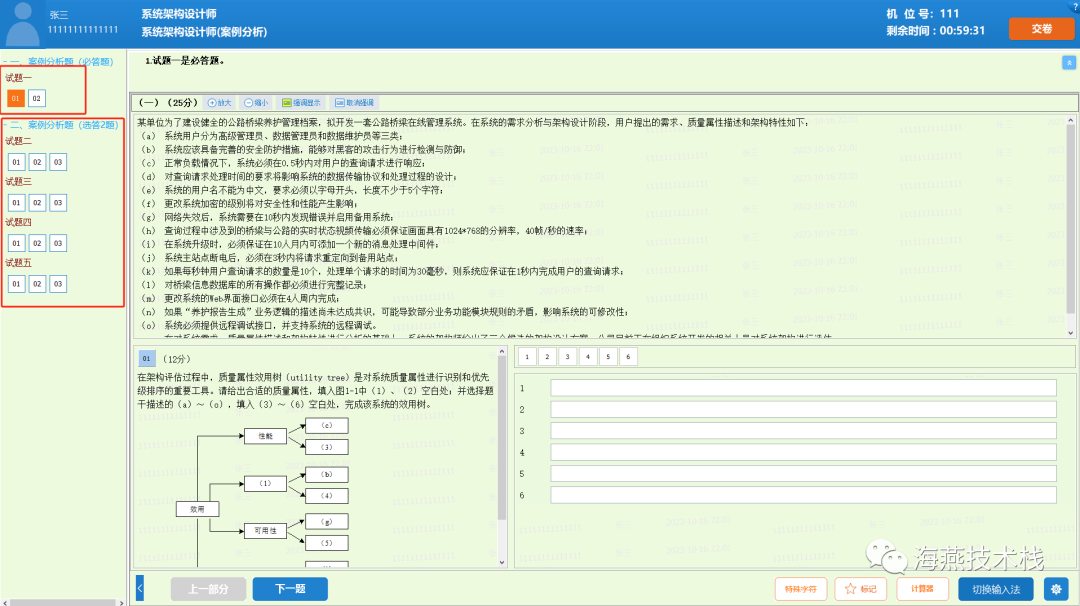Select question 03 under 试题二

click(58, 163)
